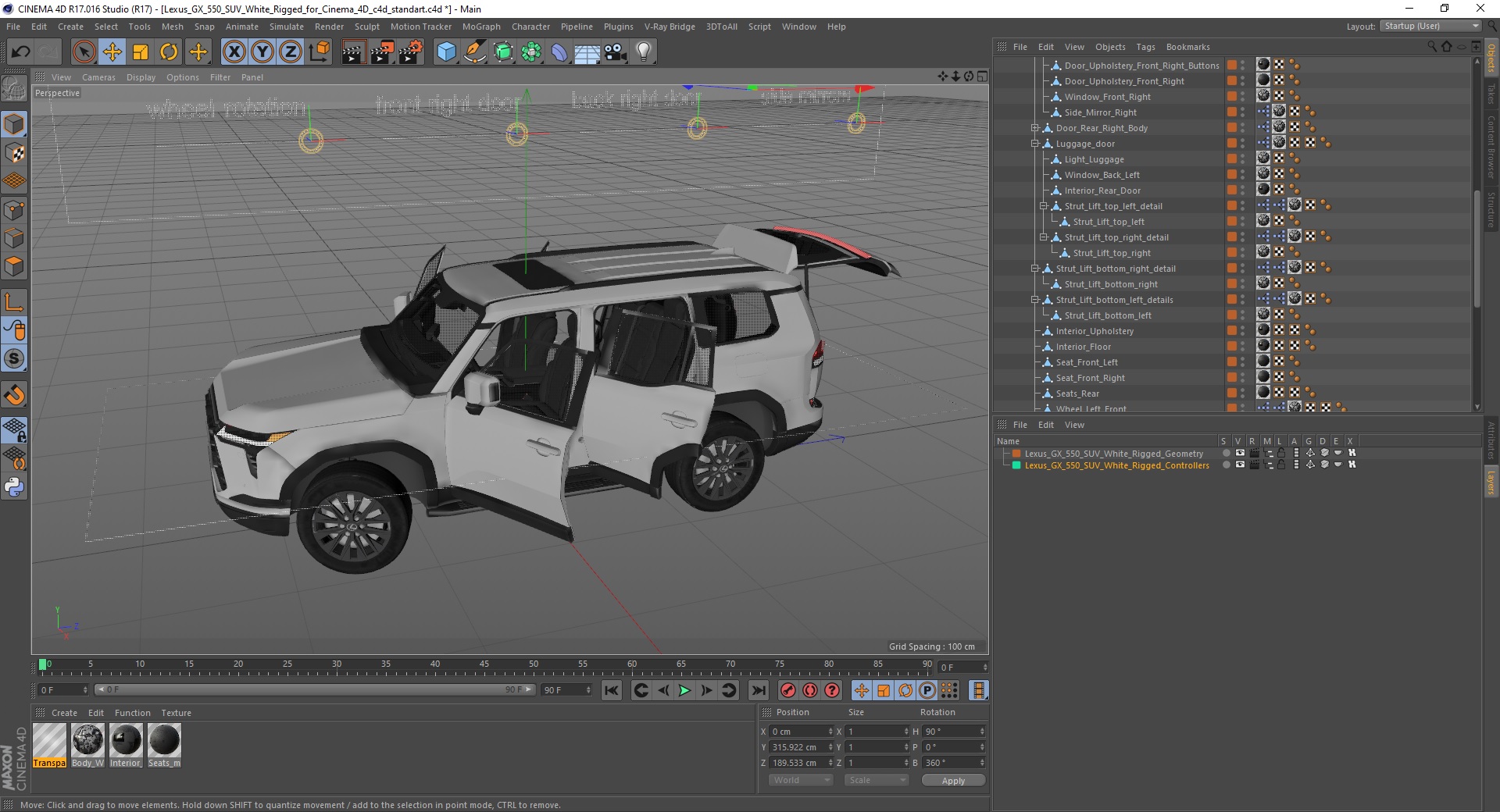Switch to Model mode in left palette
Image resolution: width=1500 pixels, height=812 pixels.
pyautogui.click(x=14, y=125)
